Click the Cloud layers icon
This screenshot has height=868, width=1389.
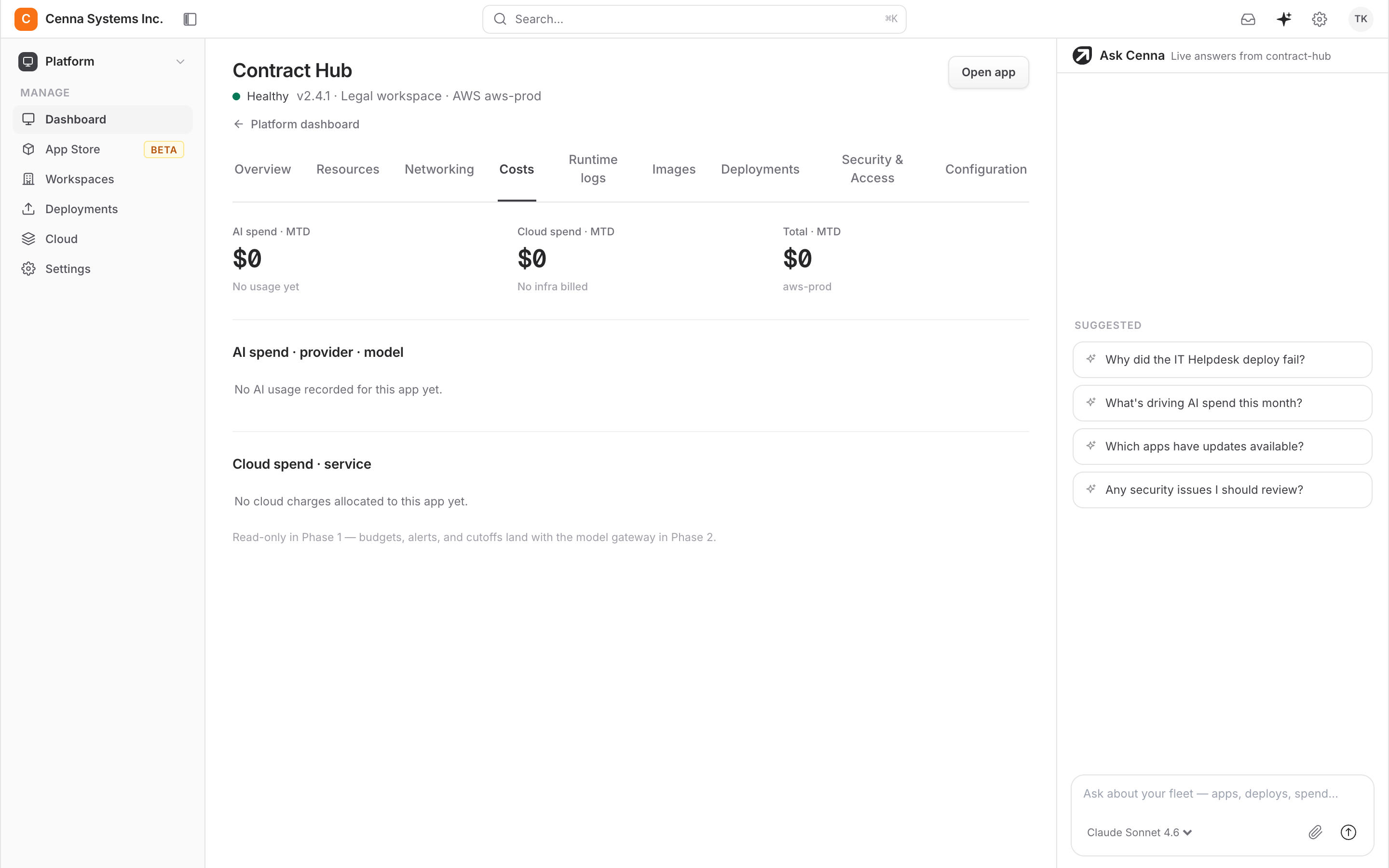(x=28, y=239)
